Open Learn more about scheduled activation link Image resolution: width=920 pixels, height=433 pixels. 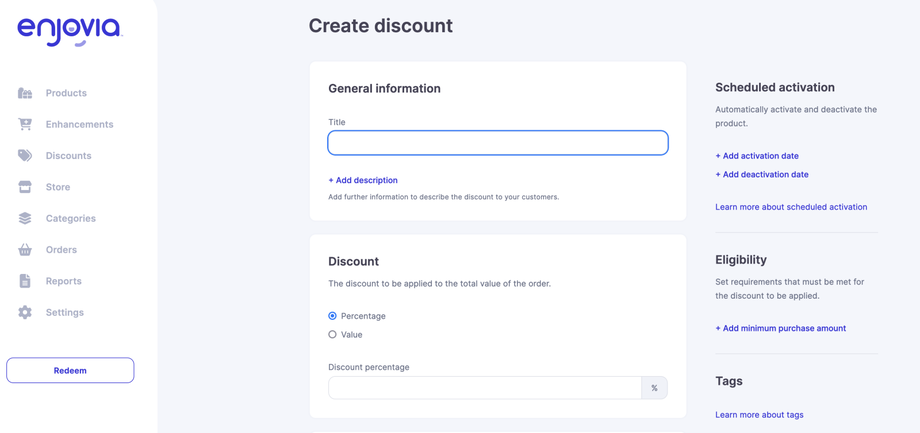791,207
